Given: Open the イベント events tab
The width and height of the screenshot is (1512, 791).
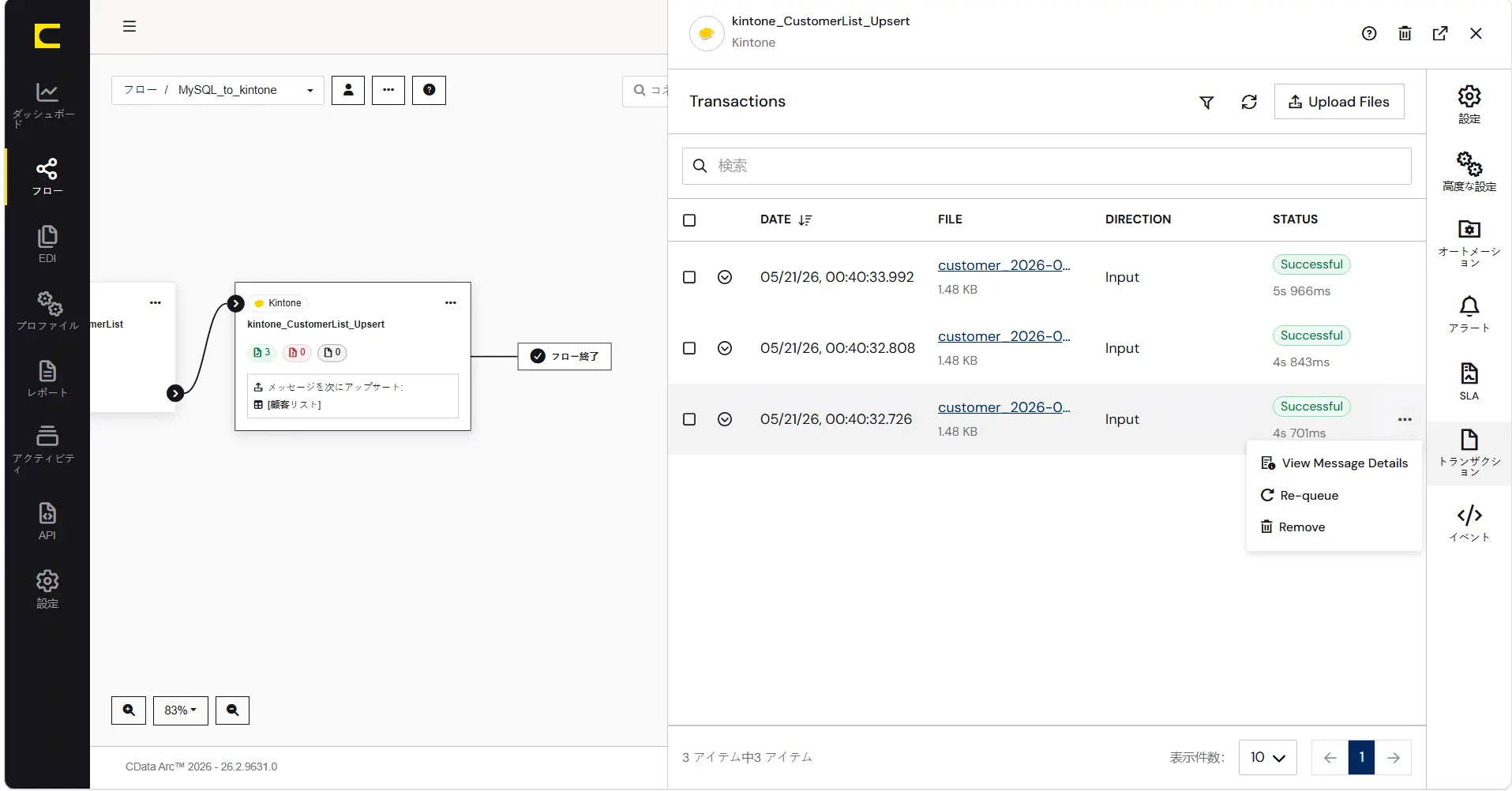Looking at the screenshot, I should [x=1469, y=523].
